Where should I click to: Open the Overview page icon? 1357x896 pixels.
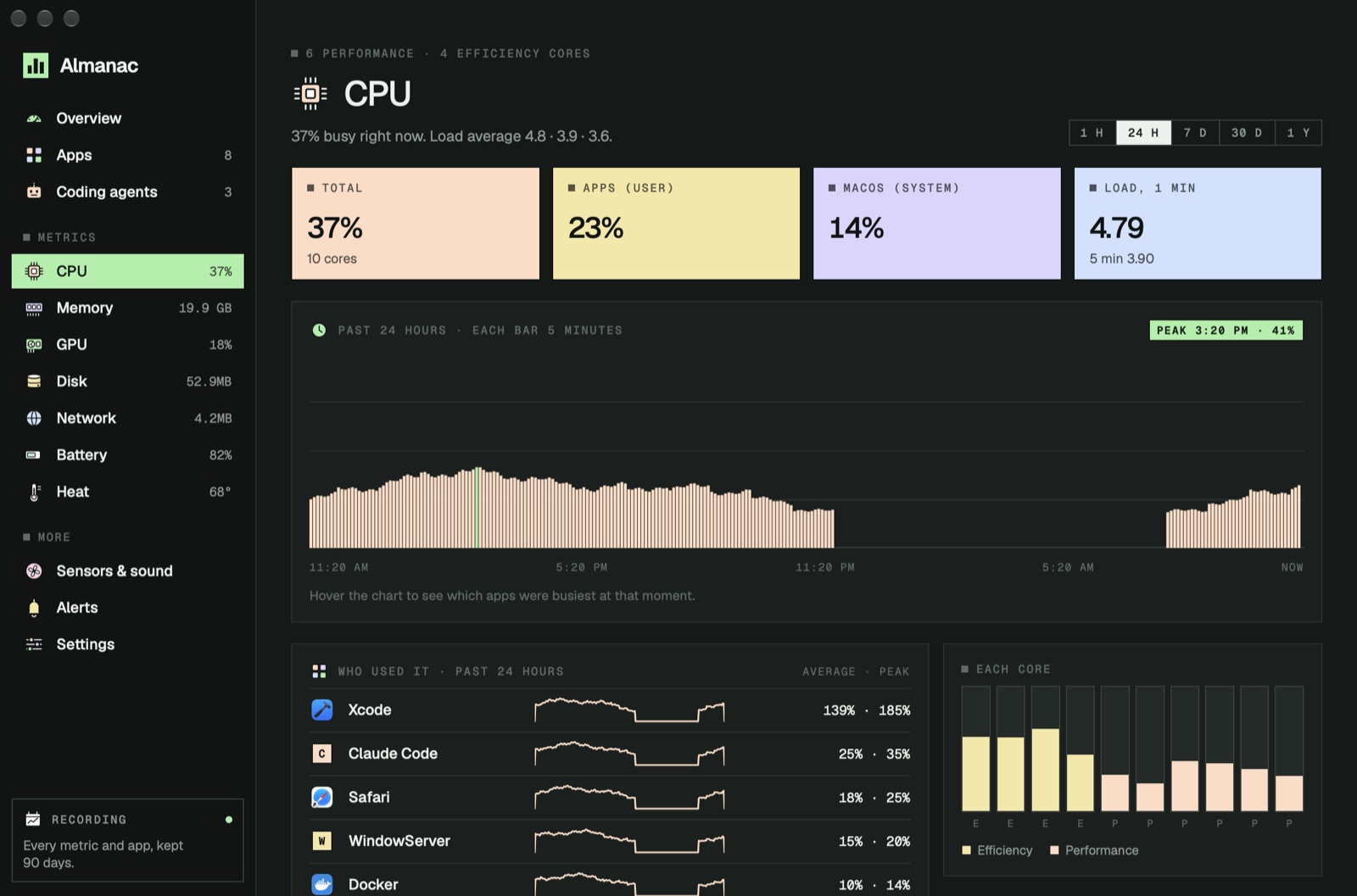click(x=34, y=119)
